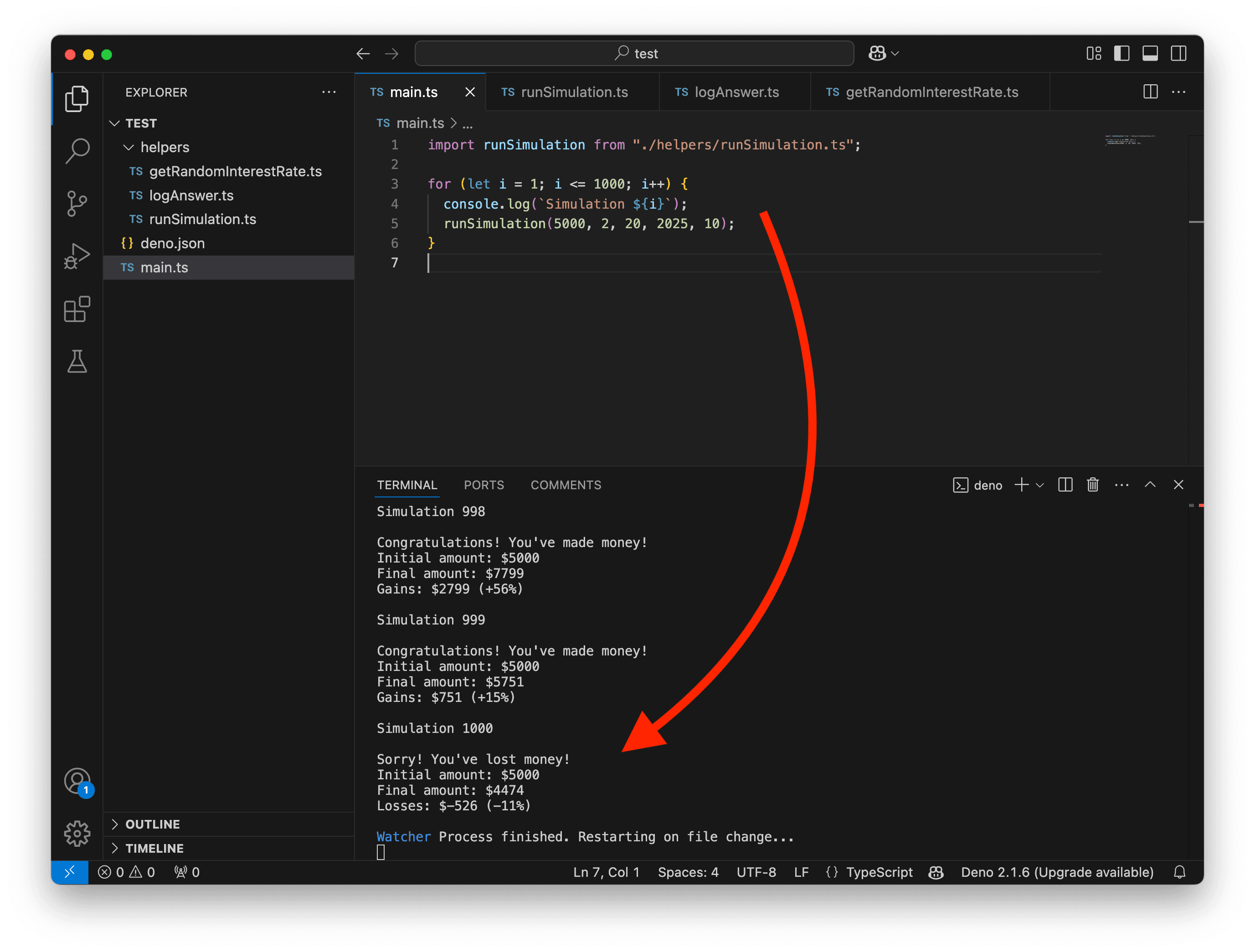Close the terminal panel

click(1178, 485)
